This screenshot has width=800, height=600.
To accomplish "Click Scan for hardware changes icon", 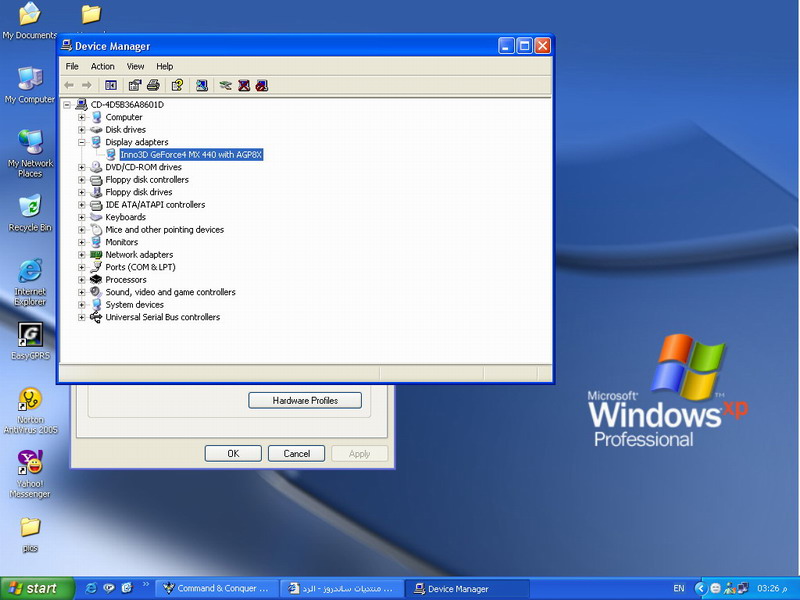I will tap(202, 85).
